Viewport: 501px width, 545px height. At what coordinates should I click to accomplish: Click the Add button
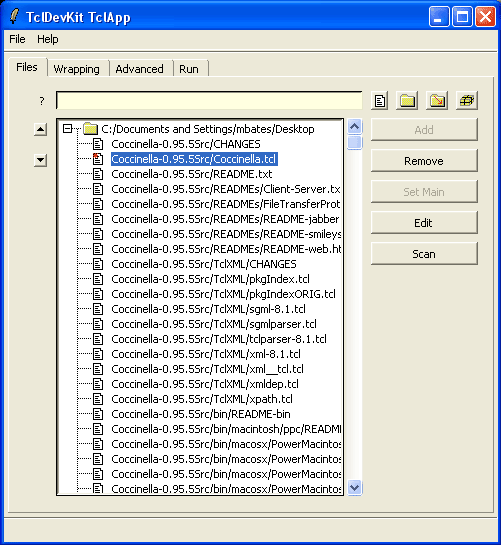[424, 130]
